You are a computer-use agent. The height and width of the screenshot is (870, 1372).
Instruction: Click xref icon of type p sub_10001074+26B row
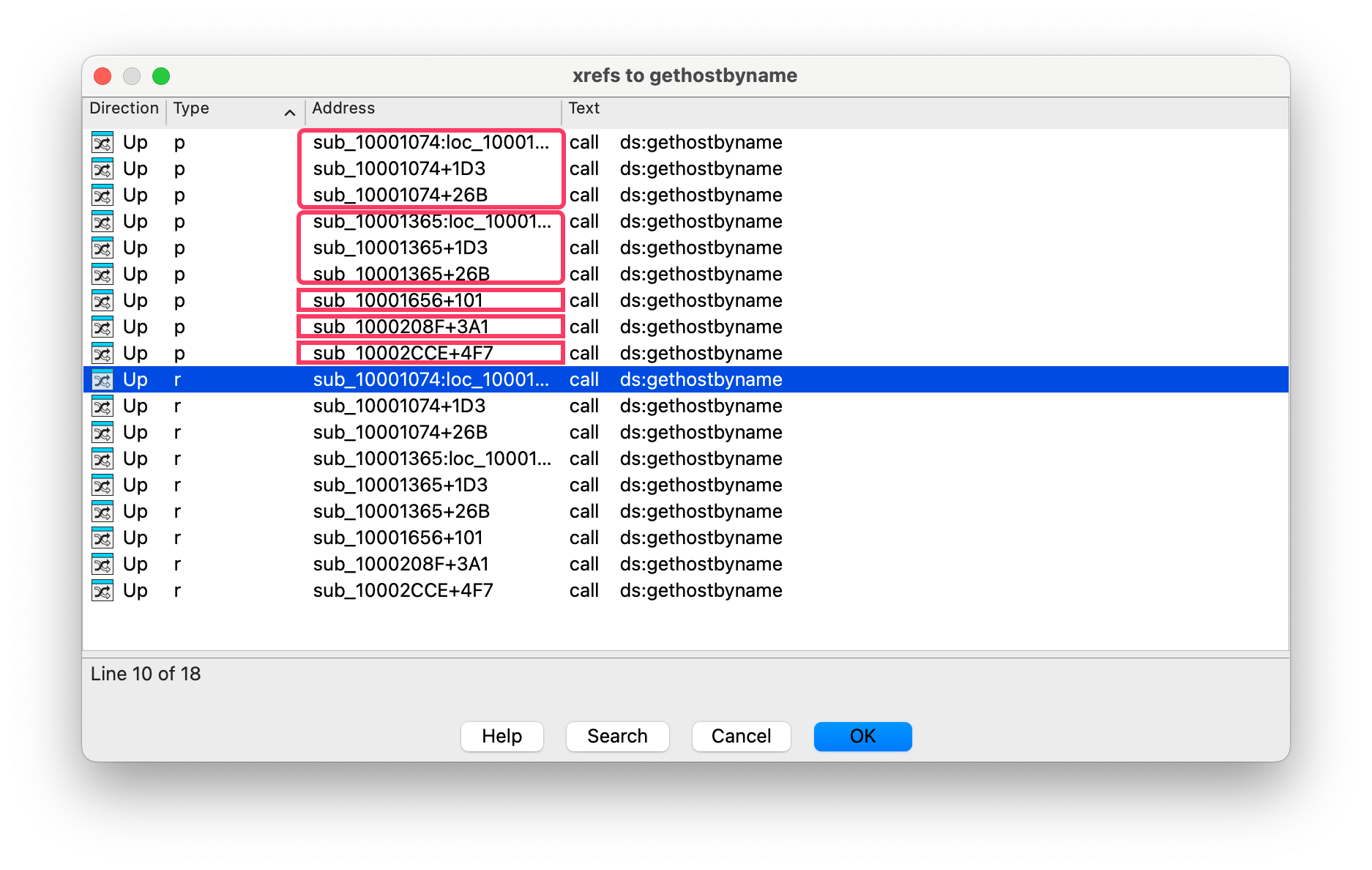(x=102, y=195)
